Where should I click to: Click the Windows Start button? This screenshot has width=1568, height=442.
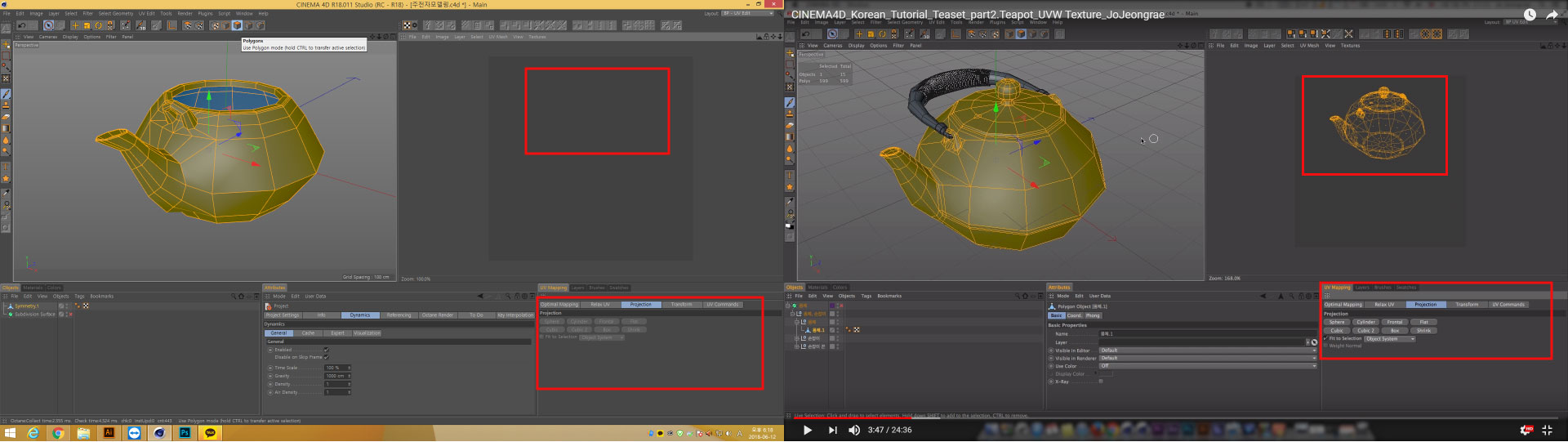(x=10, y=433)
